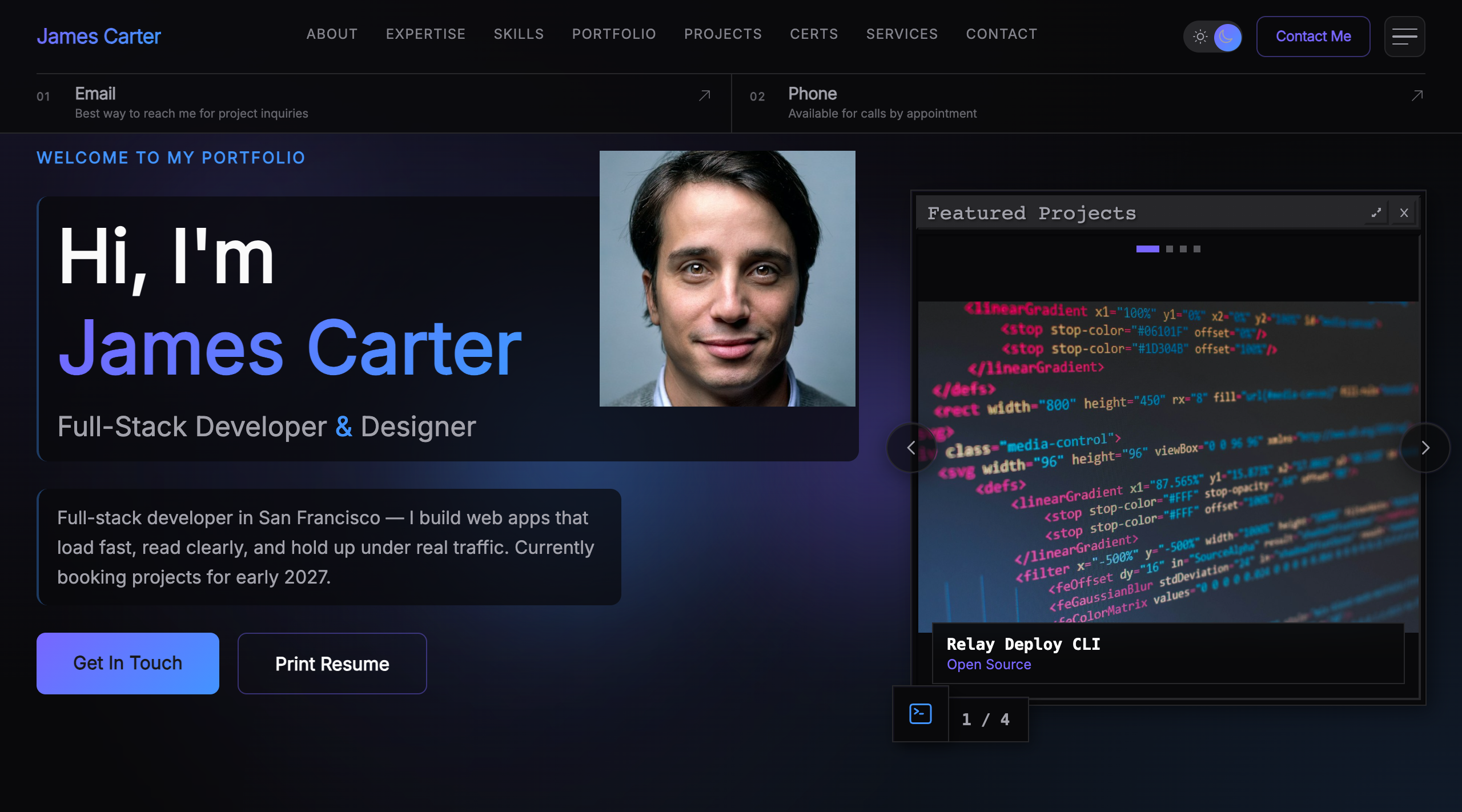The image size is (1462, 812).
Task: Click the Print Resume button
Action: point(332,663)
